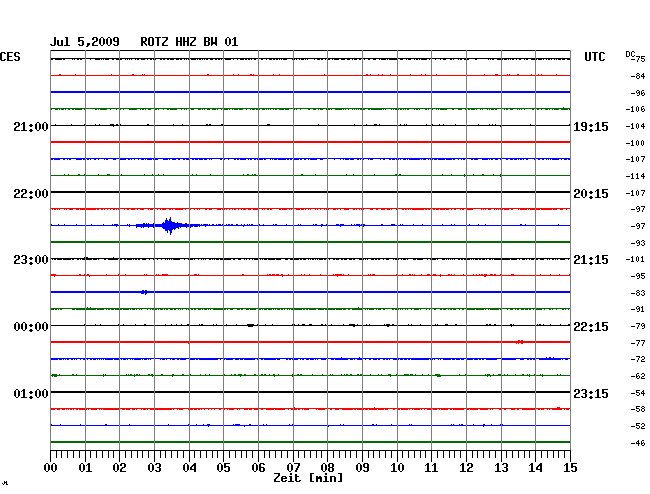Select the DC value -58
Image resolution: width=650 pixels, height=494 pixels.
[x=638, y=409]
